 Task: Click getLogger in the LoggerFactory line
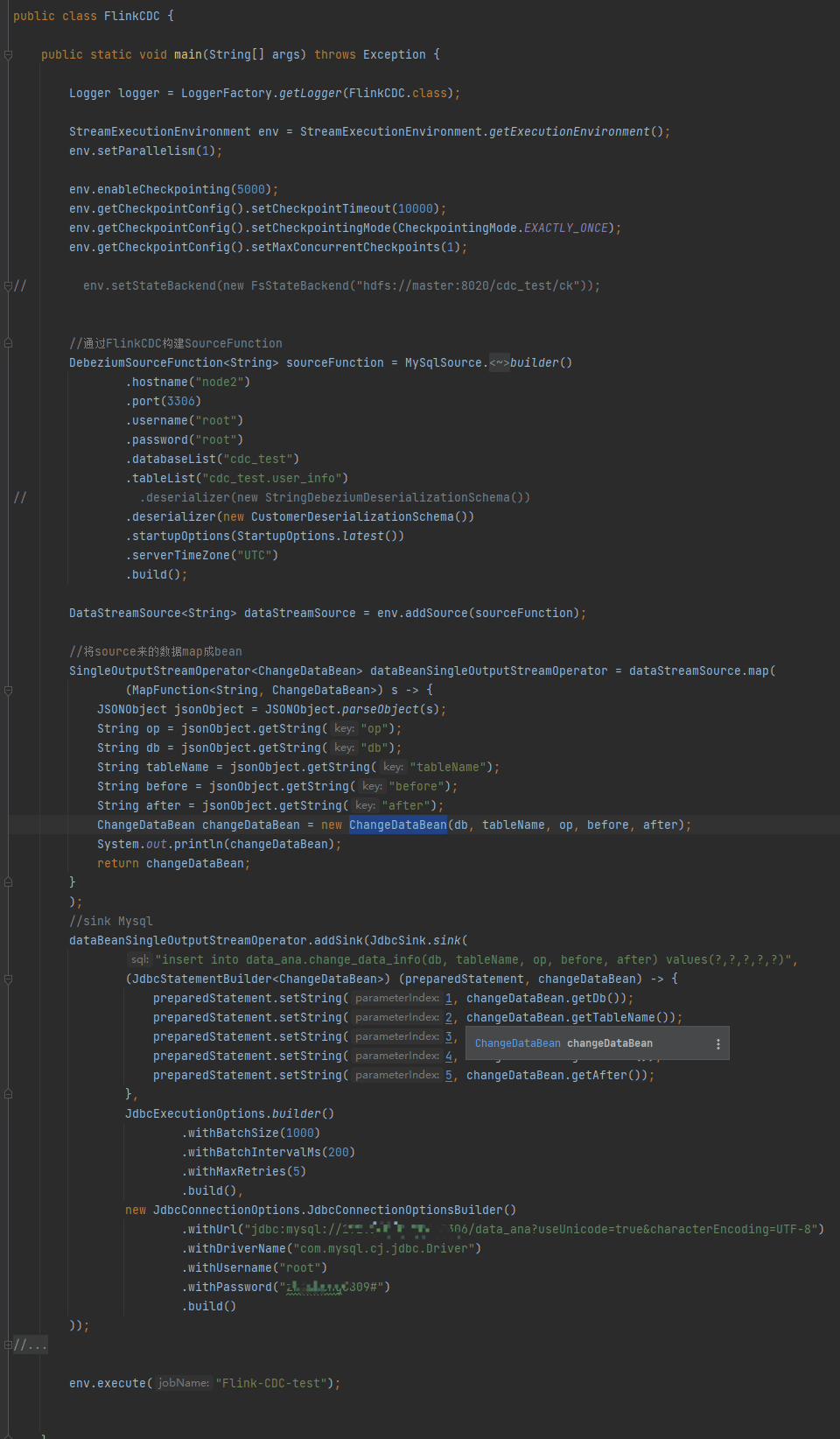click(311, 93)
